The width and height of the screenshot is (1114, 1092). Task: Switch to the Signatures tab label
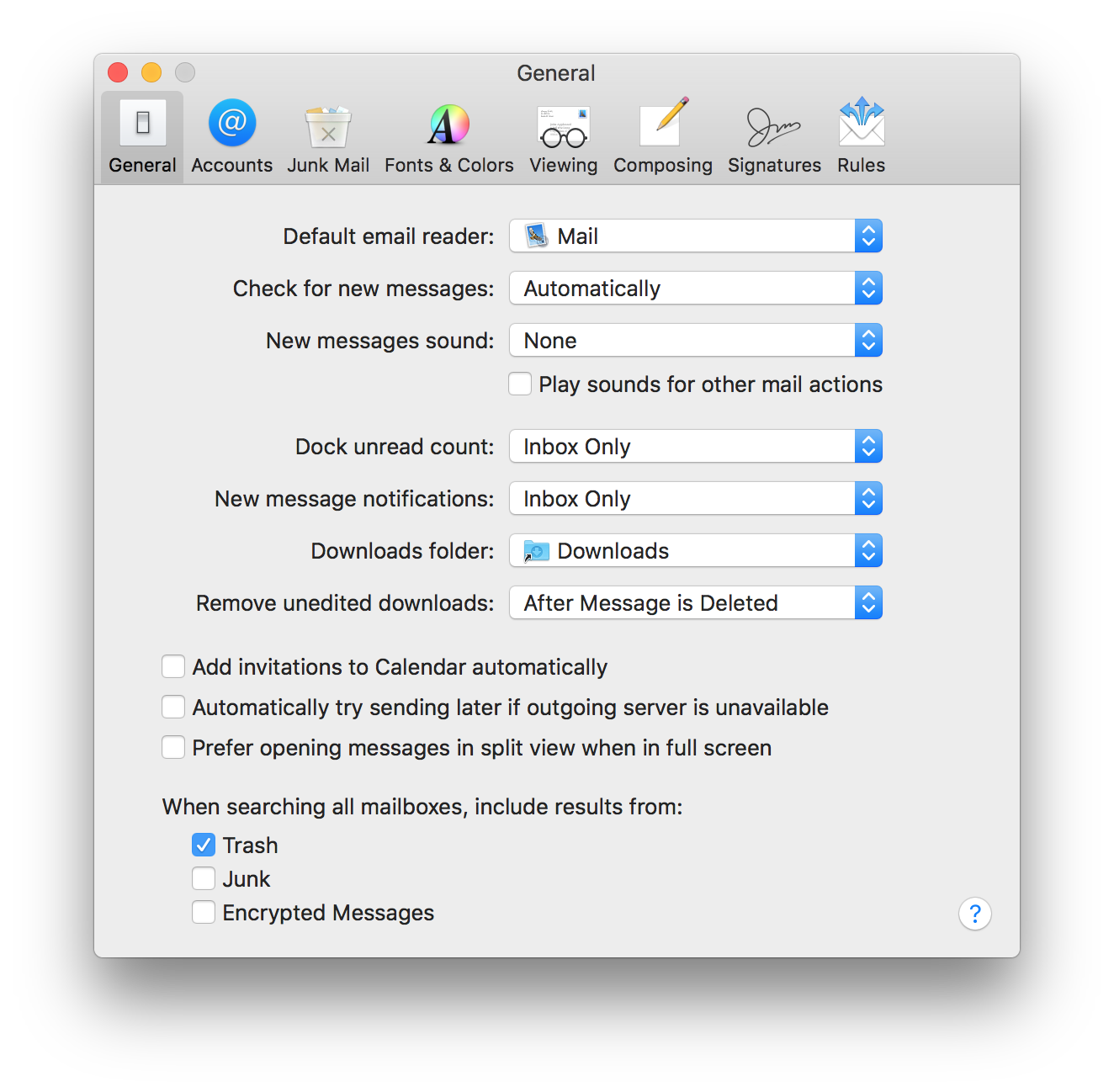tap(774, 166)
